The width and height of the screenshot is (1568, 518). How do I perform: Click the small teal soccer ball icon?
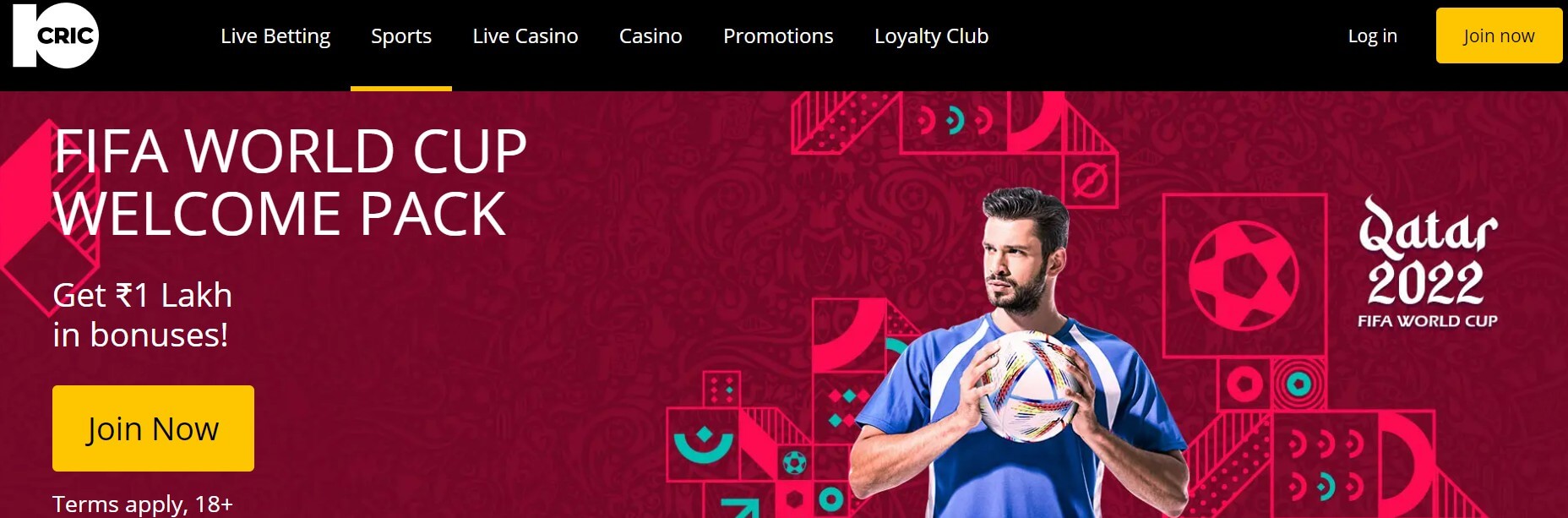point(794,462)
